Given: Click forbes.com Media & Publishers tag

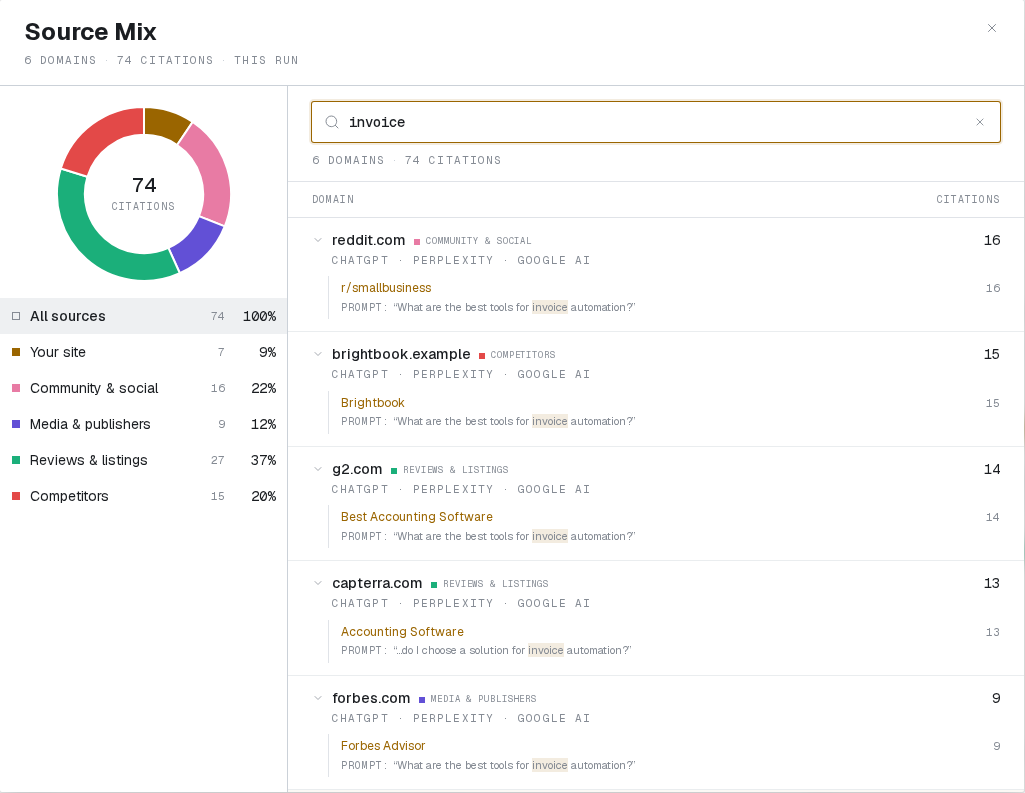Looking at the screenshot, I should 478,698.
